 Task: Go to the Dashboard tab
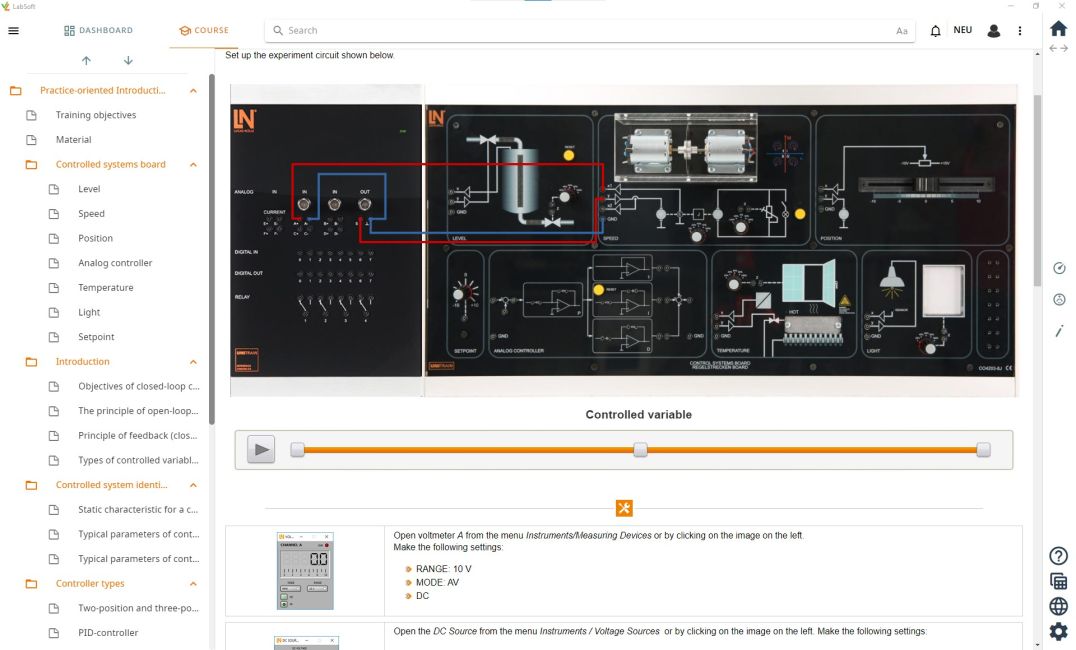click(x=98, y=30)
